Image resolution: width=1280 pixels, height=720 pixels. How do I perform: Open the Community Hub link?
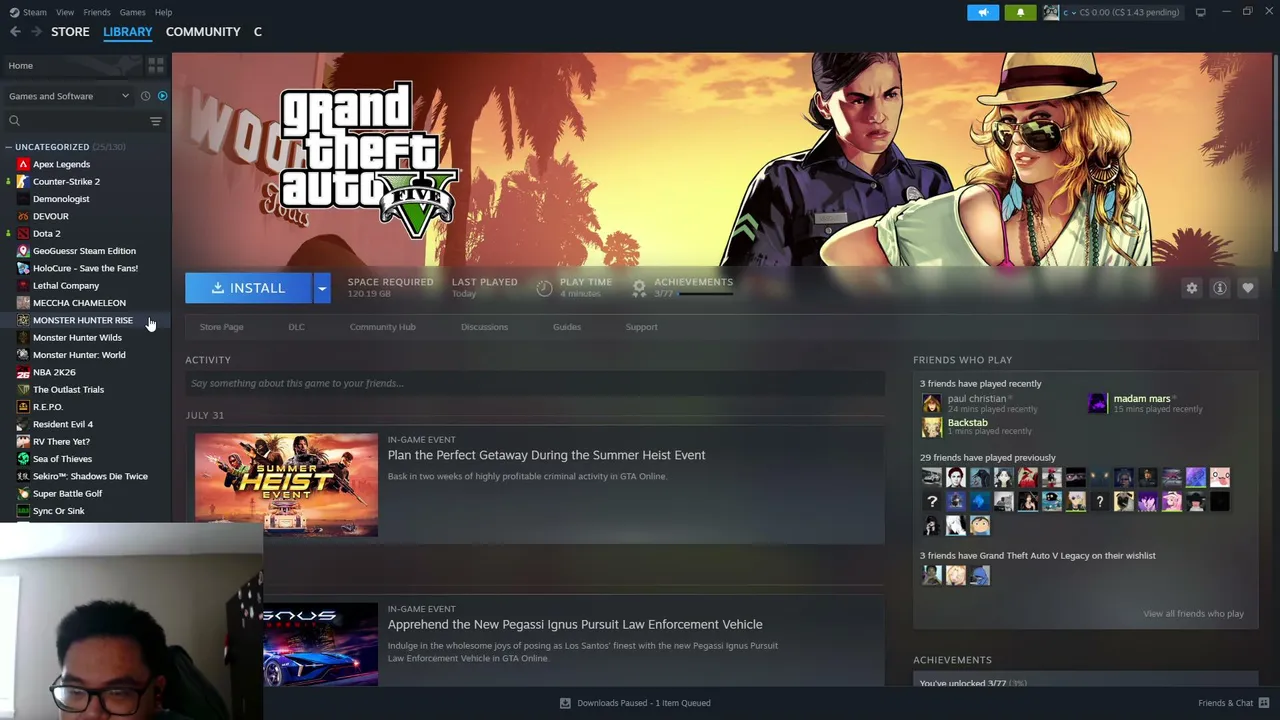pyautogui.click(x=382, y=327)
